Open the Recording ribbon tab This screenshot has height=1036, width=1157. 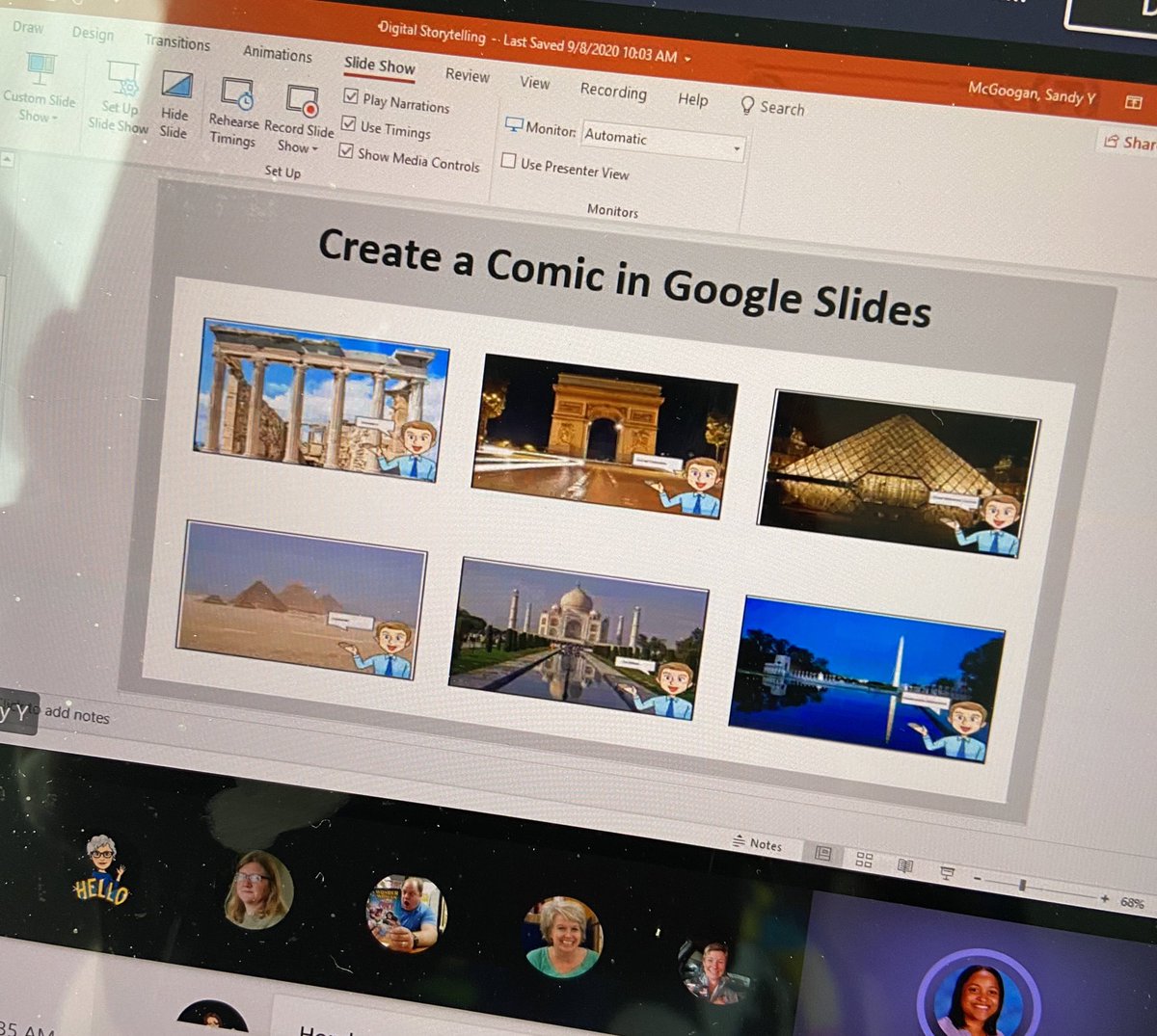(x=614, y=92)
